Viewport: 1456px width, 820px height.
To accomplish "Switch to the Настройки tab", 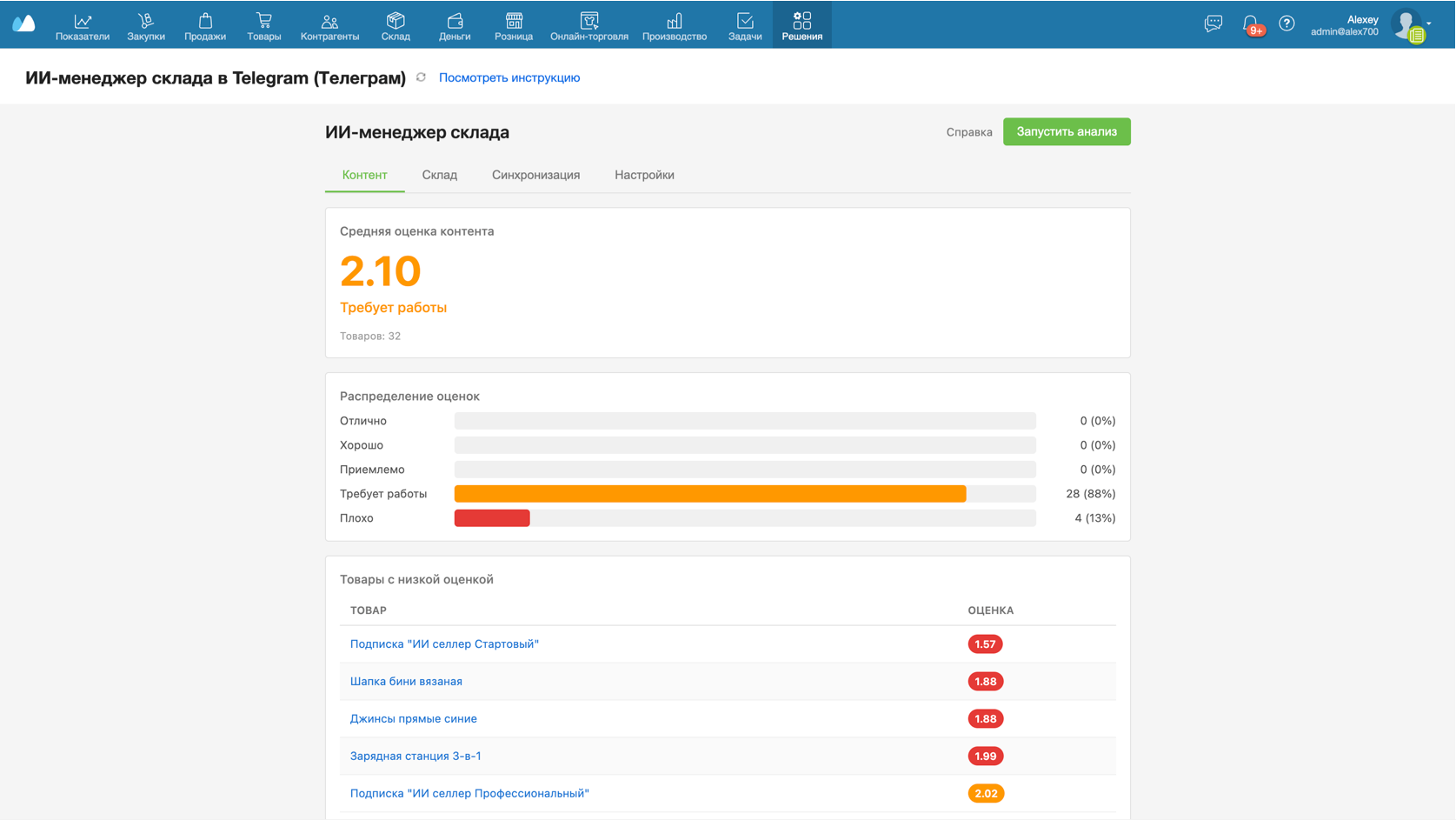I will (x=644, y=175).
